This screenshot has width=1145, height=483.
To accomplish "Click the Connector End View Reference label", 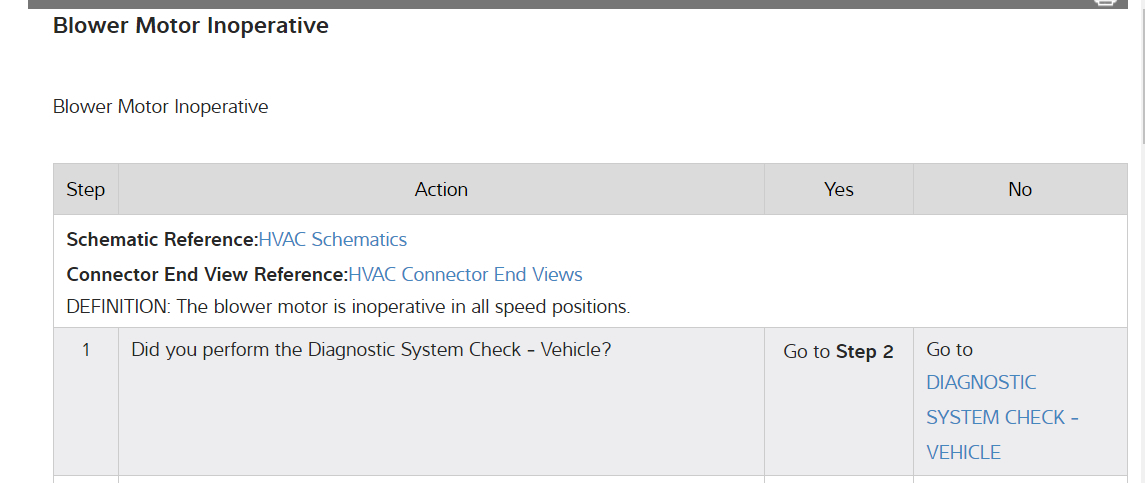I will point(206,275).
